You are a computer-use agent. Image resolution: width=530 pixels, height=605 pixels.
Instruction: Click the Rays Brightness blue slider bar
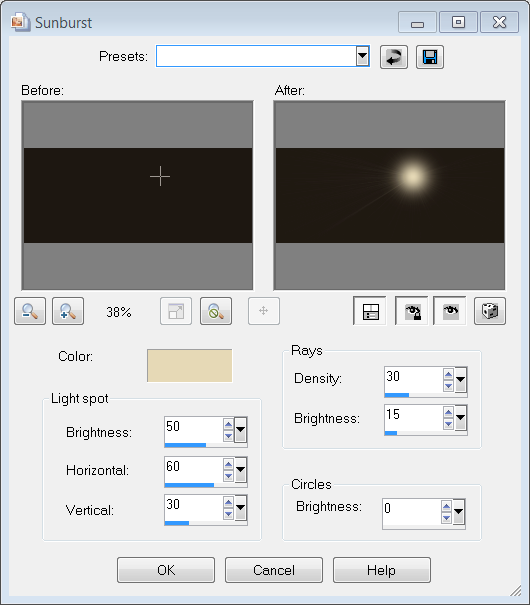pos(391,433)
